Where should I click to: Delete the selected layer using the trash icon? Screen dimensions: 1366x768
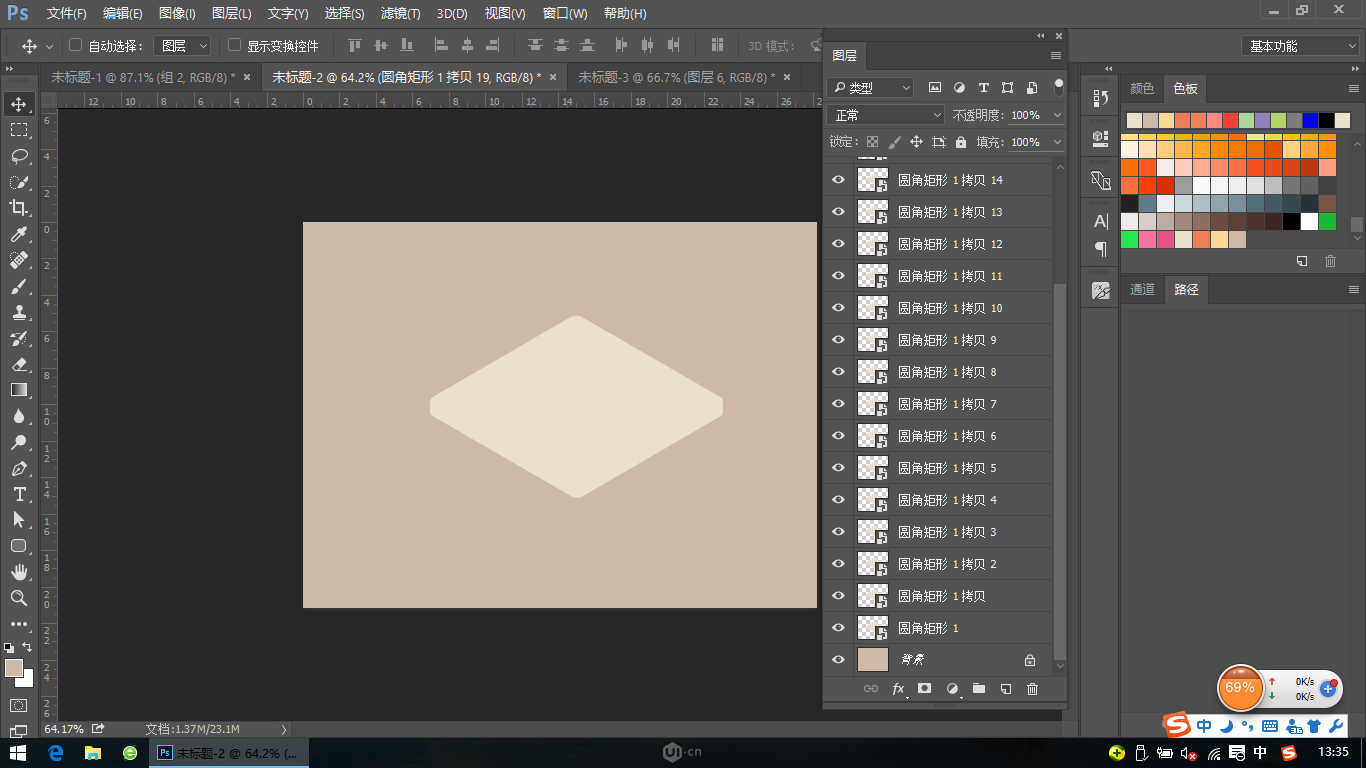[x=1032, y=689]
